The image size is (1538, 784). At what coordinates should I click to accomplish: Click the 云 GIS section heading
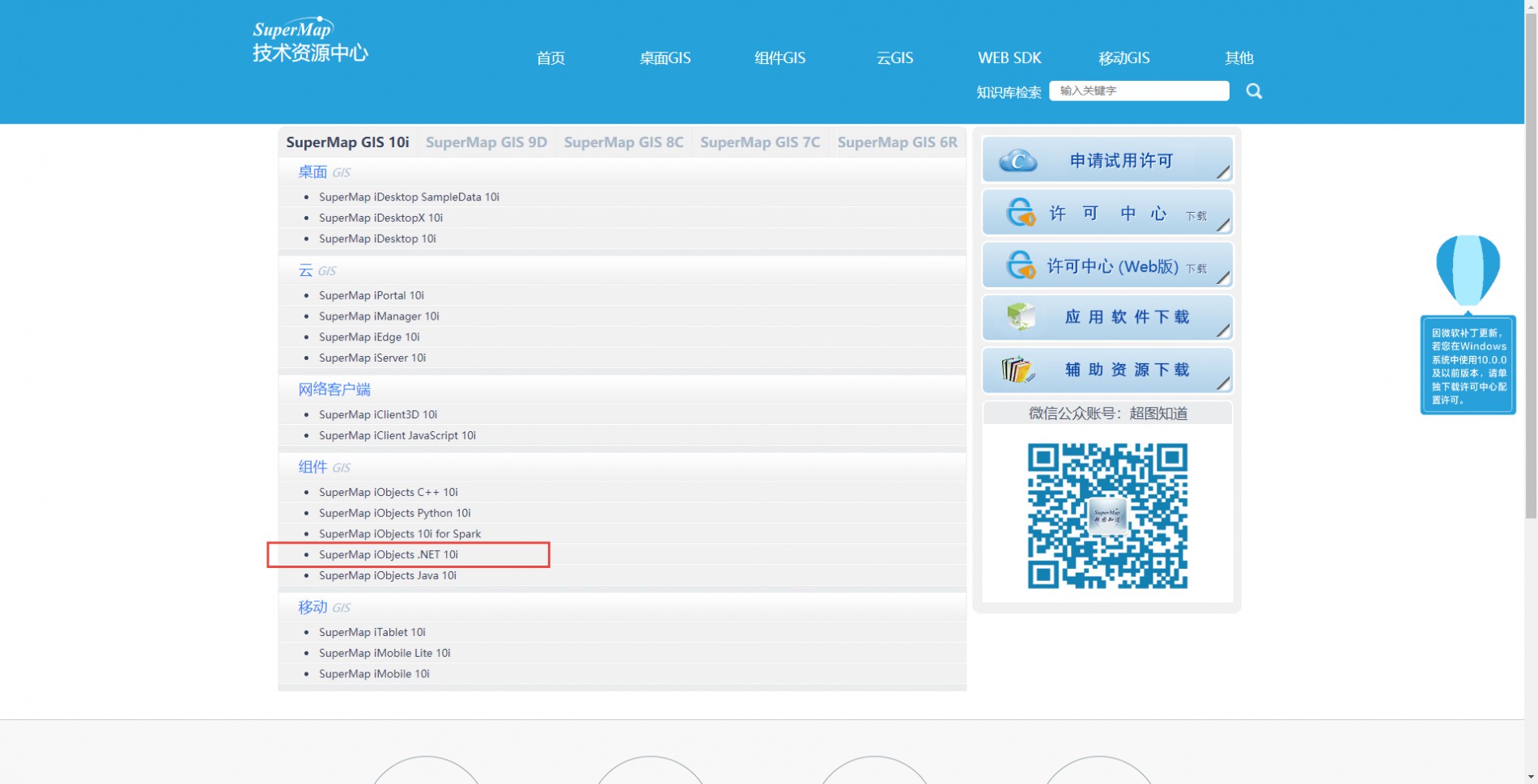[x=317, y=270]
